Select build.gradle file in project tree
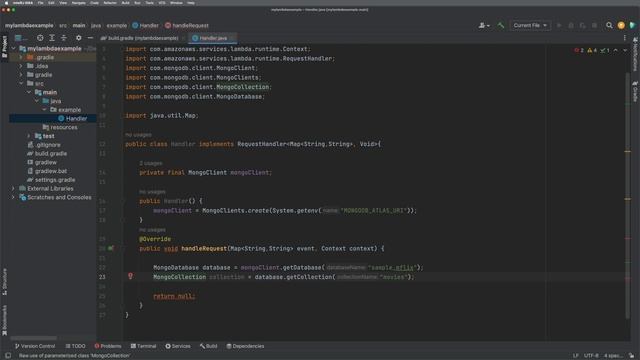 point(47,153)
